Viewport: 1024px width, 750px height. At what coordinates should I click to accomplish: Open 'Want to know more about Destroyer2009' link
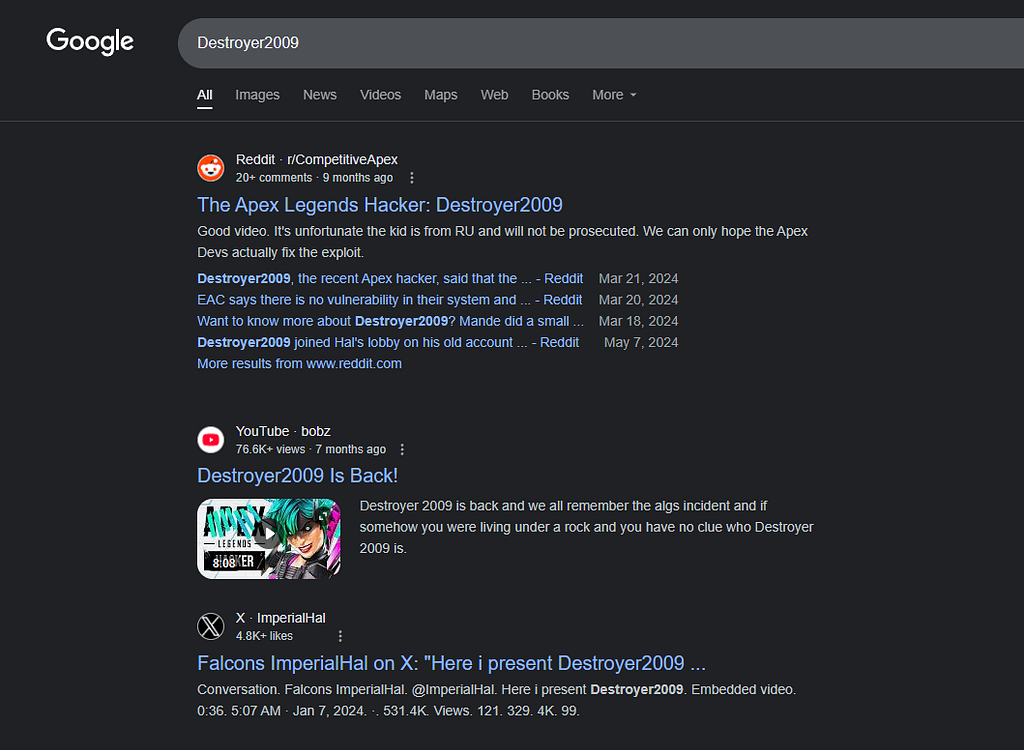tap(391, 321)
